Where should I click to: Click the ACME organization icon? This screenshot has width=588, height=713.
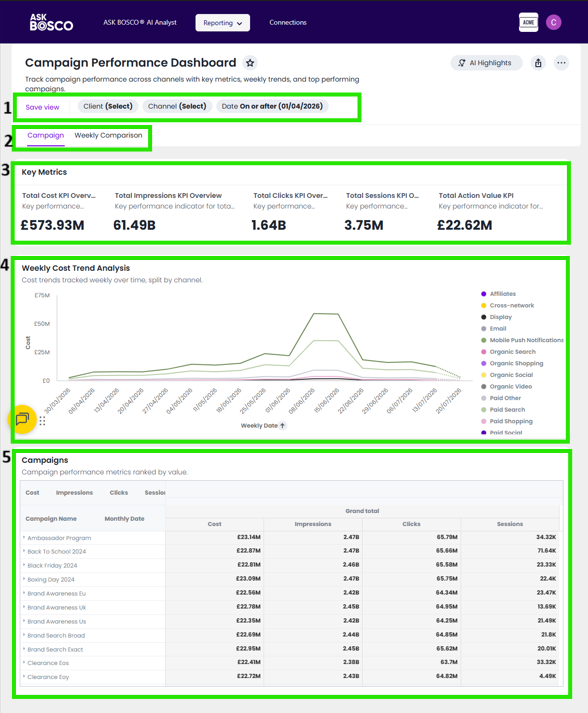pos(528,22)
